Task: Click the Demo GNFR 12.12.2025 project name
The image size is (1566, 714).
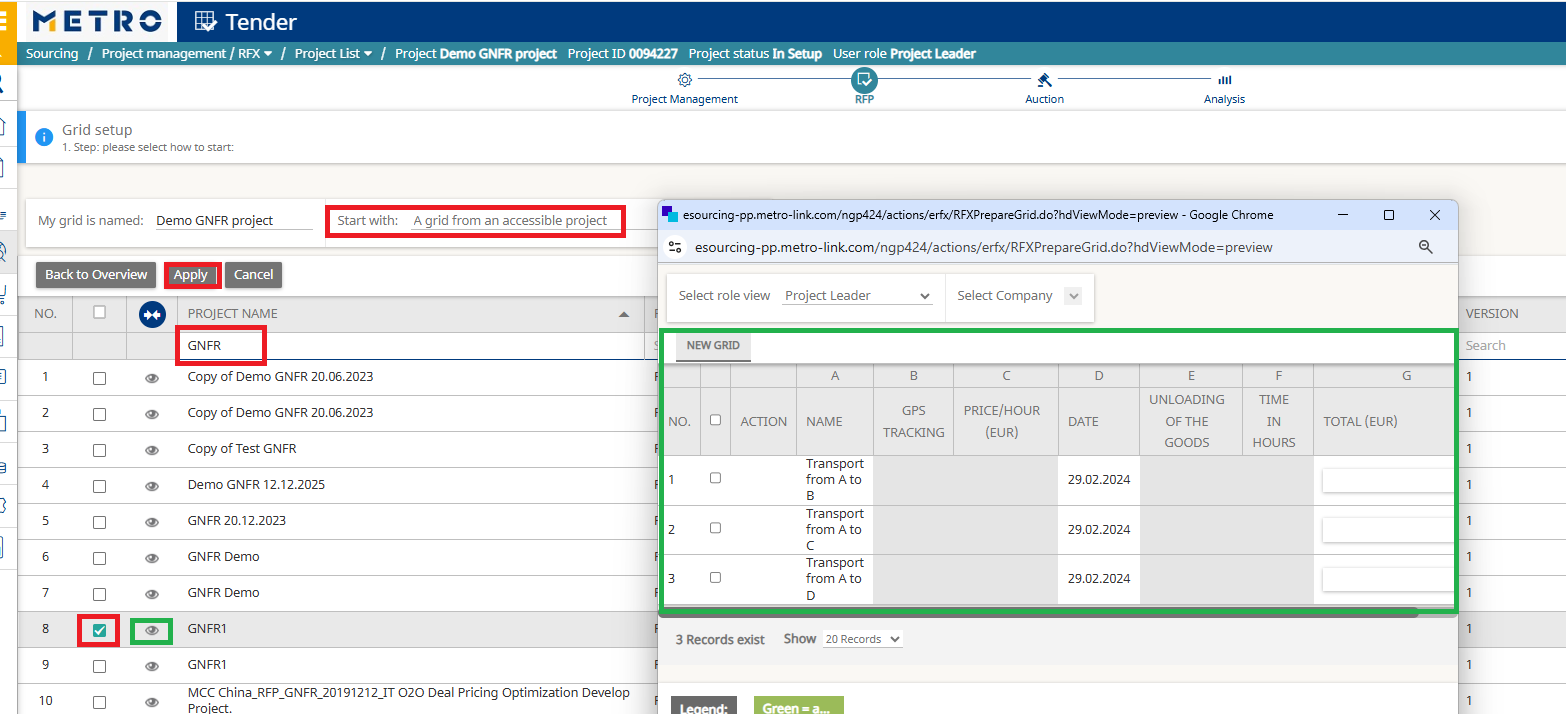Action: click(x=256, y=485)
